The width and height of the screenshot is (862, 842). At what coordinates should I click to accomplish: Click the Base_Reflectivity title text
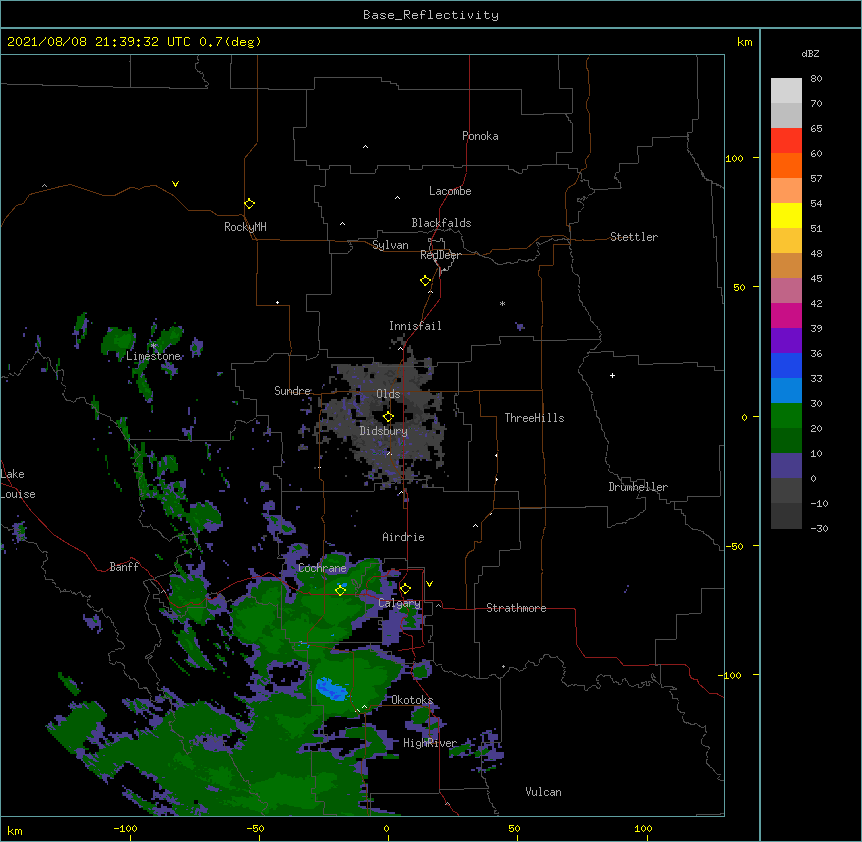coord(431,15)
